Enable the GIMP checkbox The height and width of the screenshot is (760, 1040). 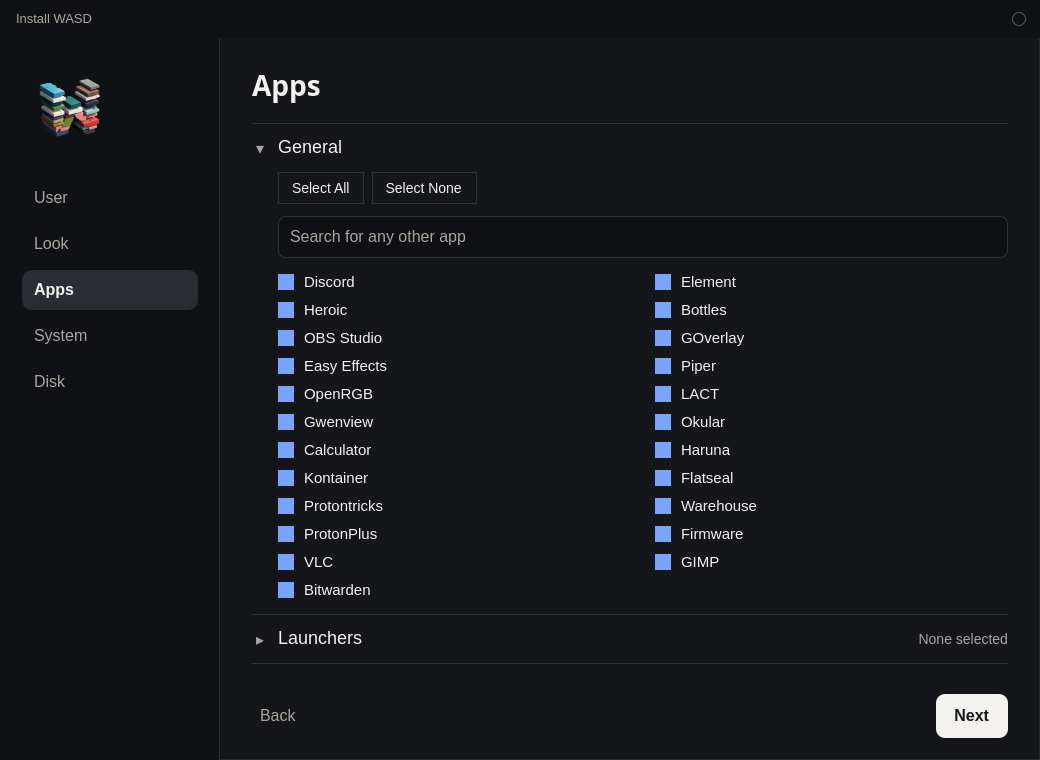pyautogui.click(x=663, y=562)
